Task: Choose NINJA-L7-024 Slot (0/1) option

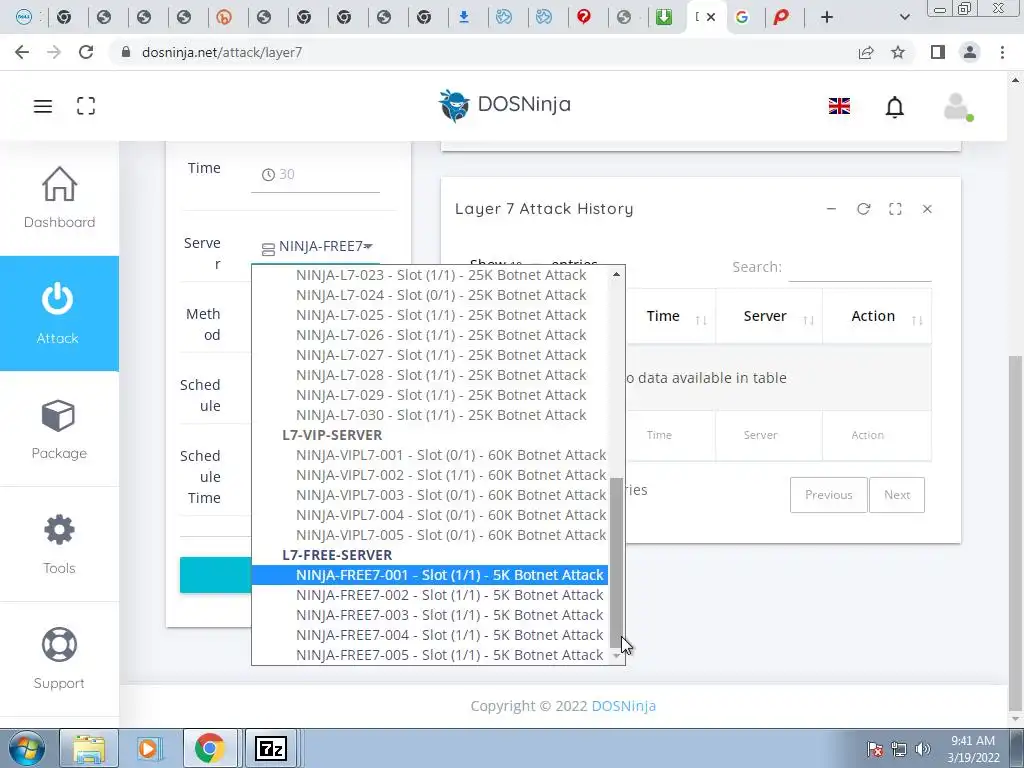Action: click(x=430, y=295)
